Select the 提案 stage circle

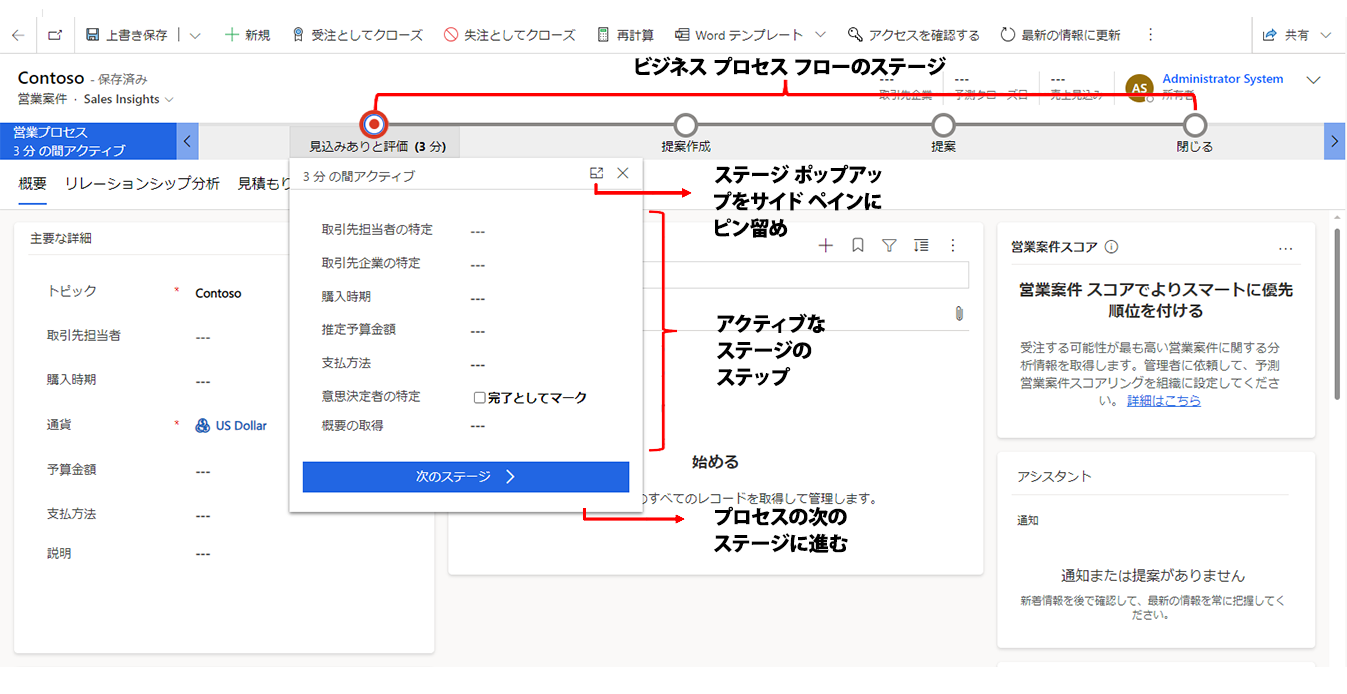[943, 125]
